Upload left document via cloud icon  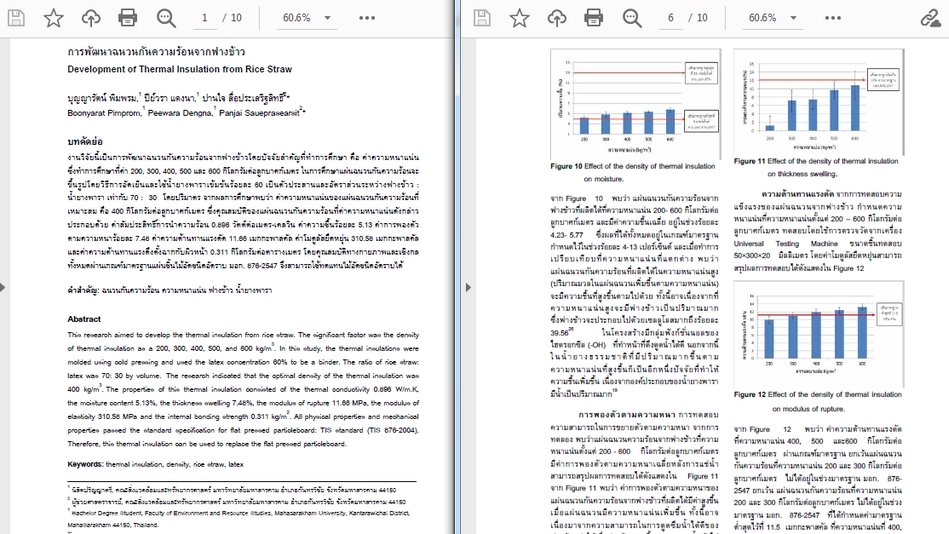pos(91,18)
